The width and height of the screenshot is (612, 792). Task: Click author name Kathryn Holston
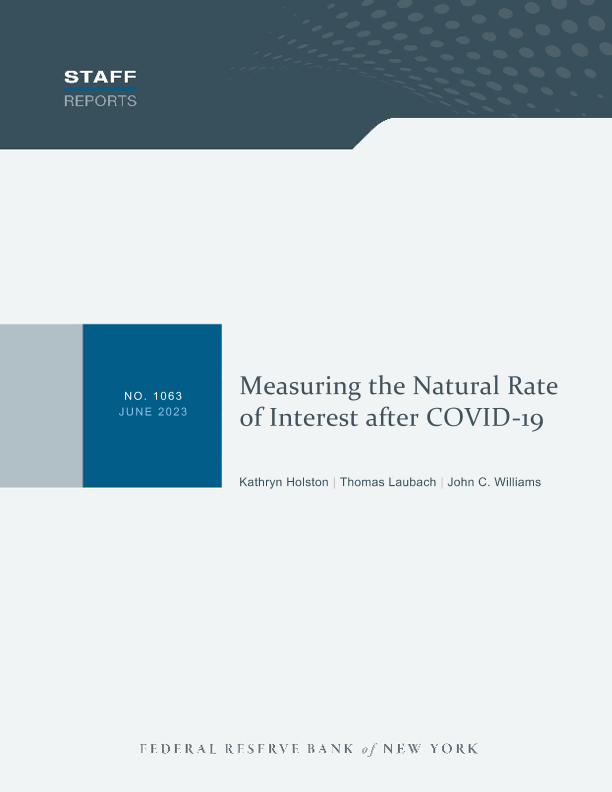283,482
